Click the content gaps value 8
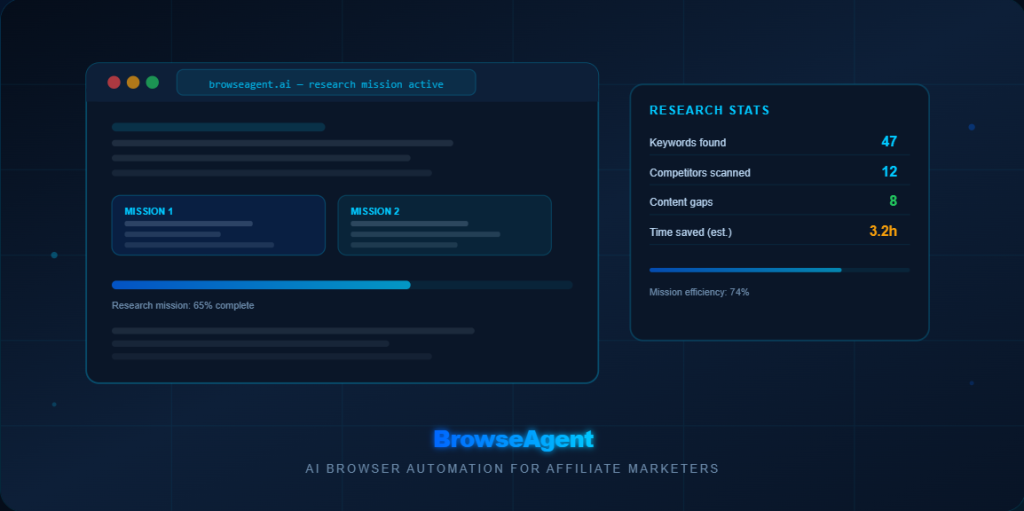The width and height of the screenshot is (1024, 511). tap(893, 201)
